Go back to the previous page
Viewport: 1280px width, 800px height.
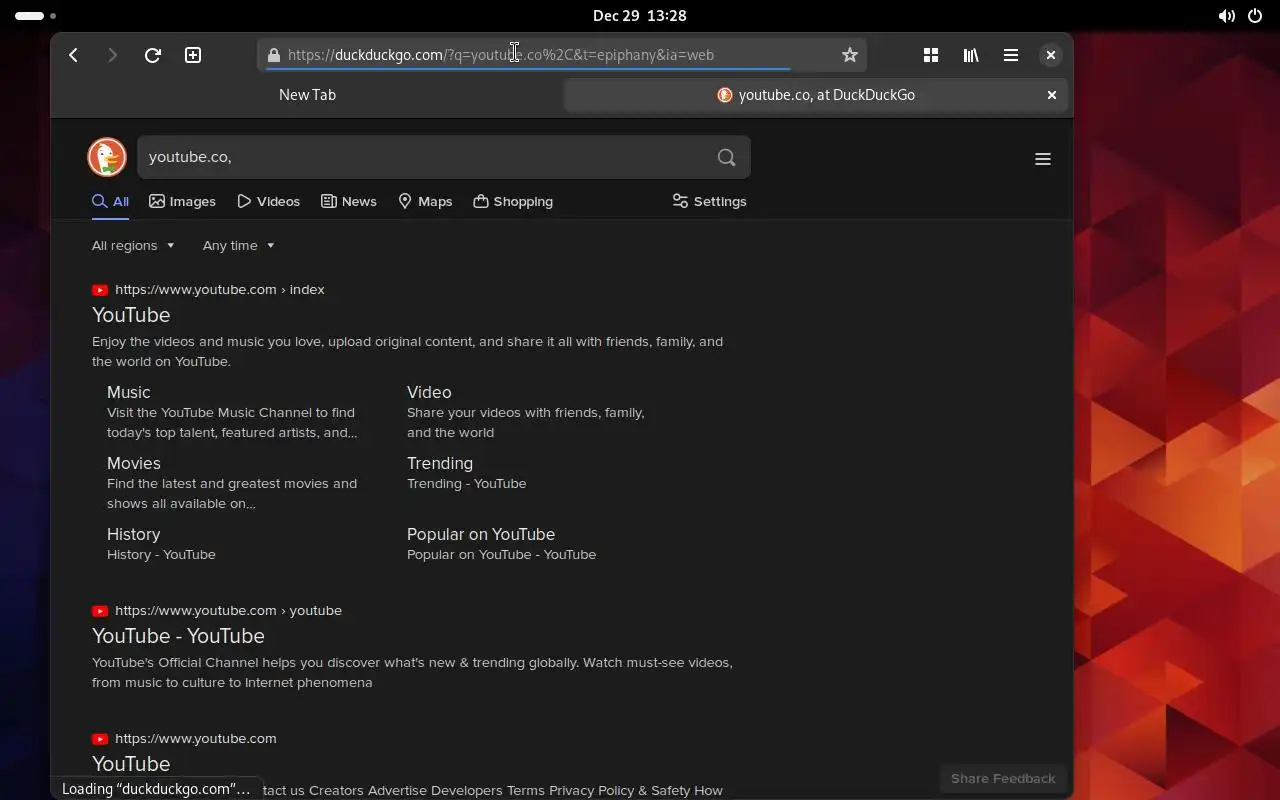(x=73, y=55)
